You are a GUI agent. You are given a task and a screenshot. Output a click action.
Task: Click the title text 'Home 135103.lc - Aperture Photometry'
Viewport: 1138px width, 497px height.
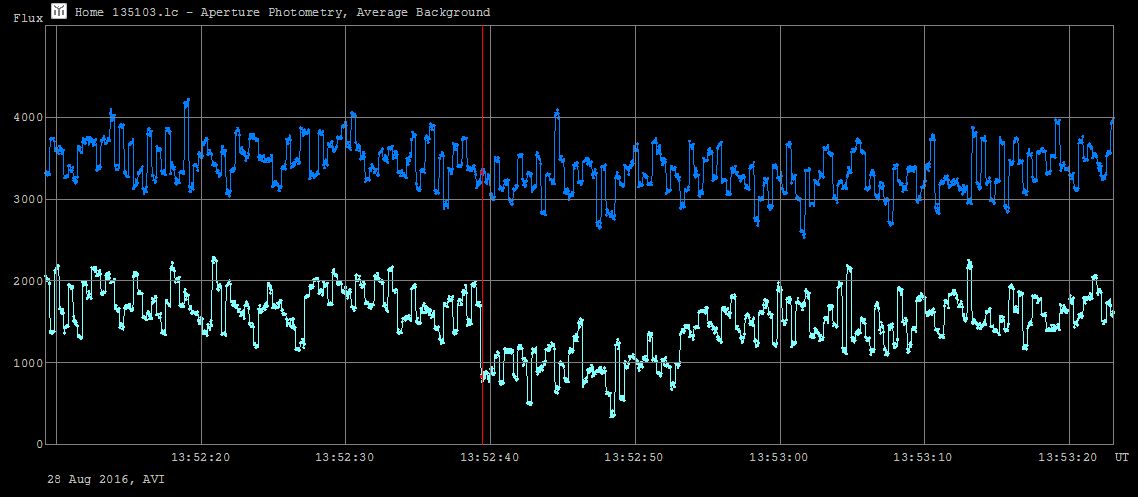pos(202,12)
